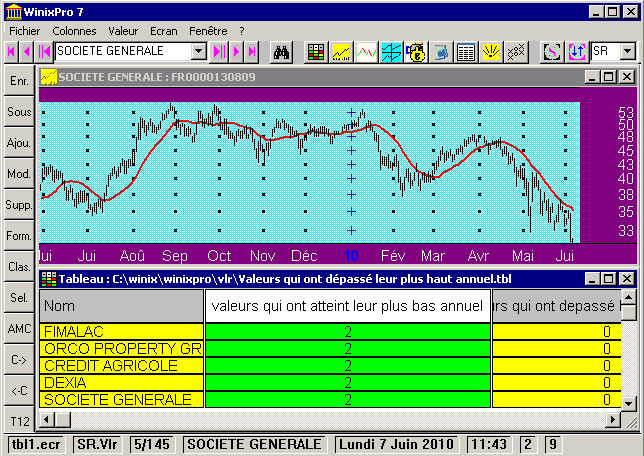Open the colored table grid toolbar icon
Viewport: 644px width, 456px height.
pyautogui.click(x=315, y=52)
